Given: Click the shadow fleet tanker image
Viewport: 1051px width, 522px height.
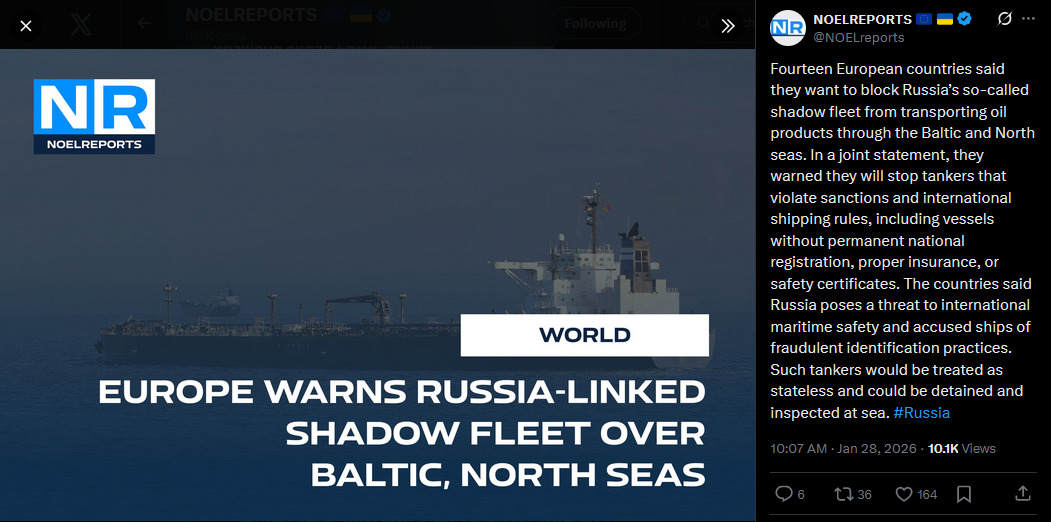Looking at the screenshot, I should pyautogui.click(x=377, y=285).
